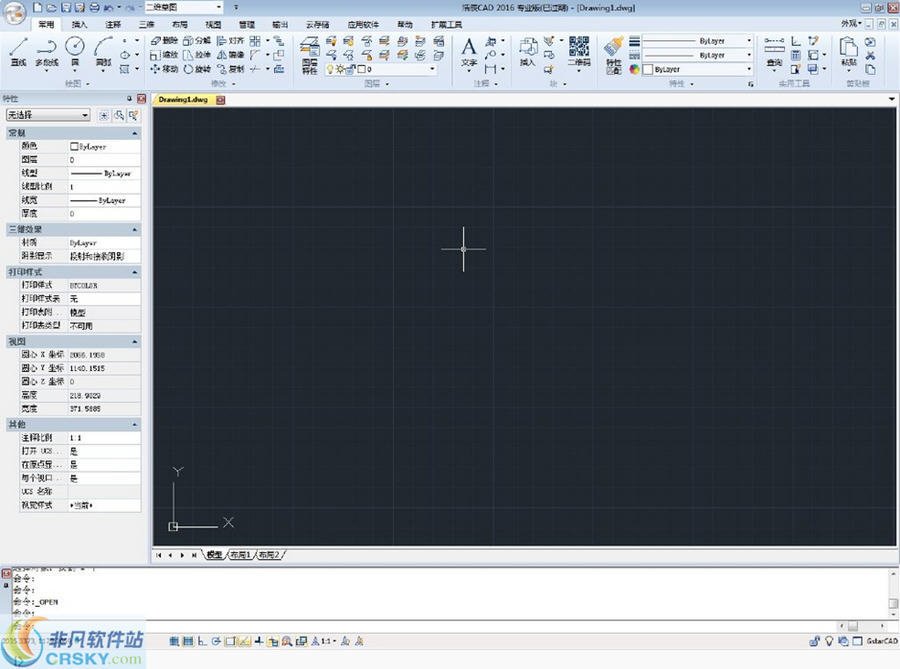
Task: Toggle Grid display in status bar
Action: pos(188,641)
